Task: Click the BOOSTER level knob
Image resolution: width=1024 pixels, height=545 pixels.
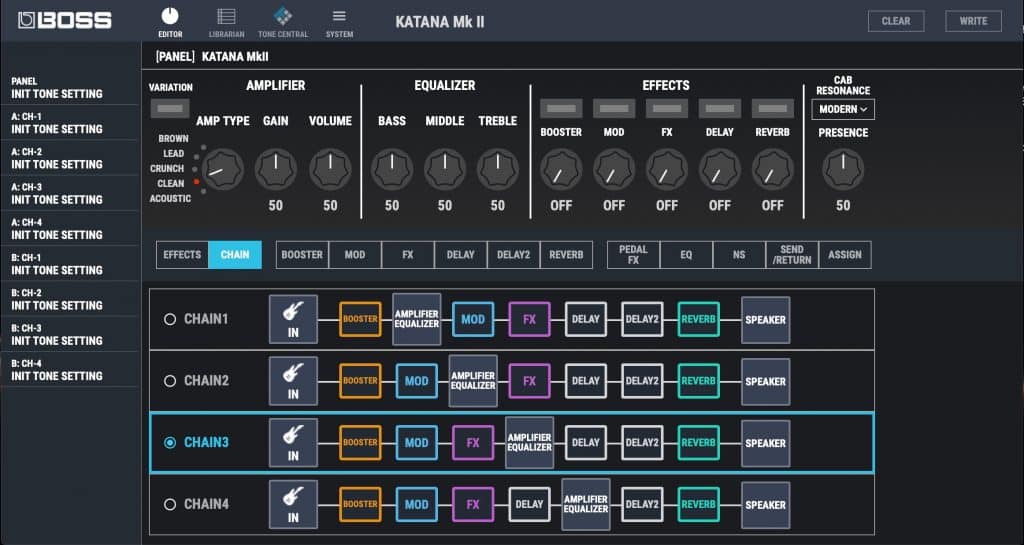Action: pyautogui.click(x=561, y=169)
